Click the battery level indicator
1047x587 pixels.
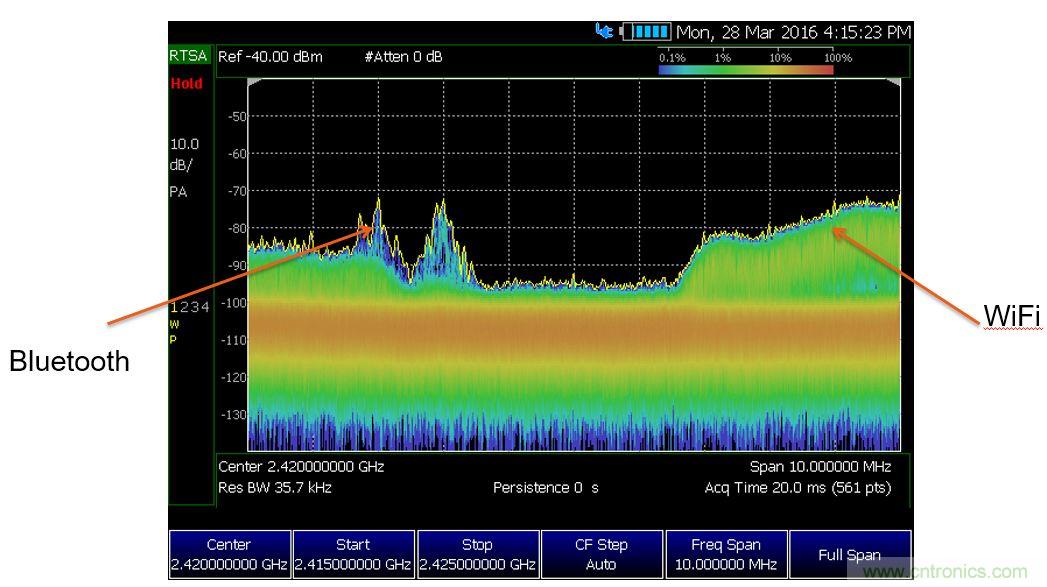pos(646,32)
